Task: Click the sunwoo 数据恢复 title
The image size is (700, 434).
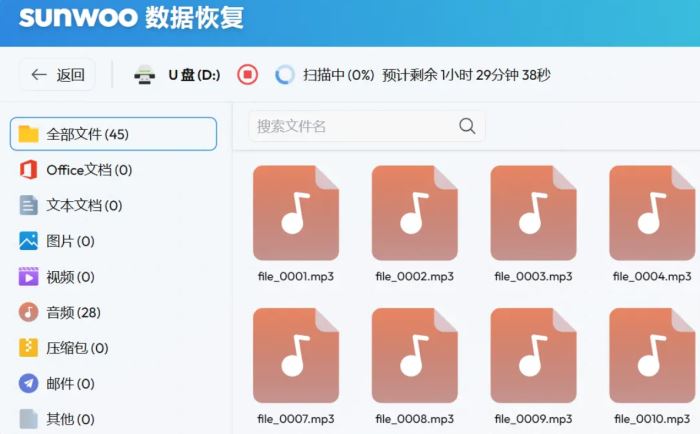Action: coord(131,18)
